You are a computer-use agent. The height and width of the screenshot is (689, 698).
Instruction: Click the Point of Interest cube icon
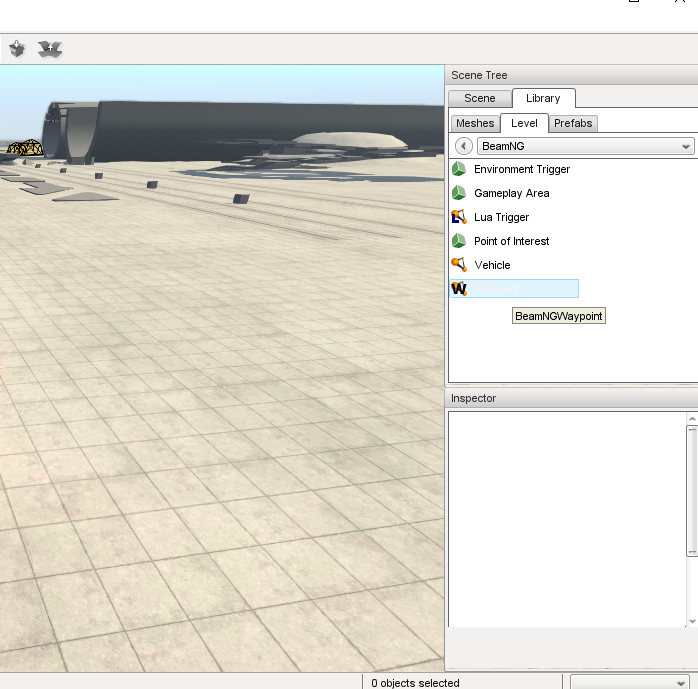click(x=459, y=241)
